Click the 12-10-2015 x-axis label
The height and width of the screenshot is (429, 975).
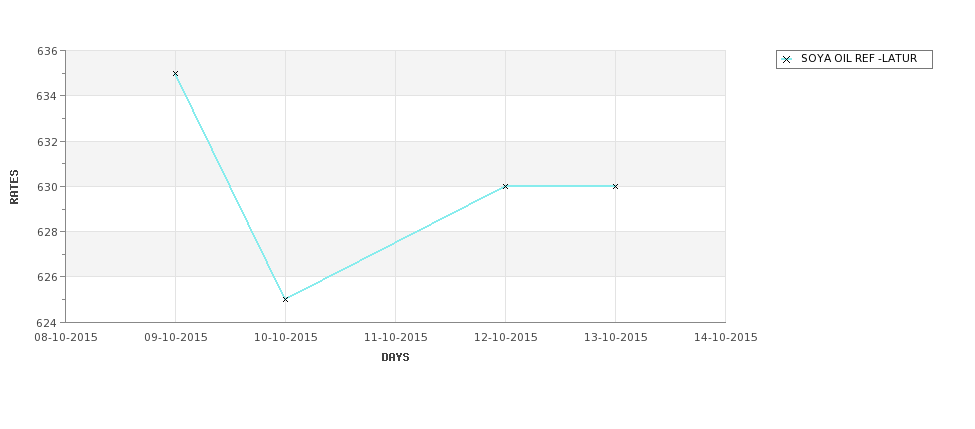506,338
